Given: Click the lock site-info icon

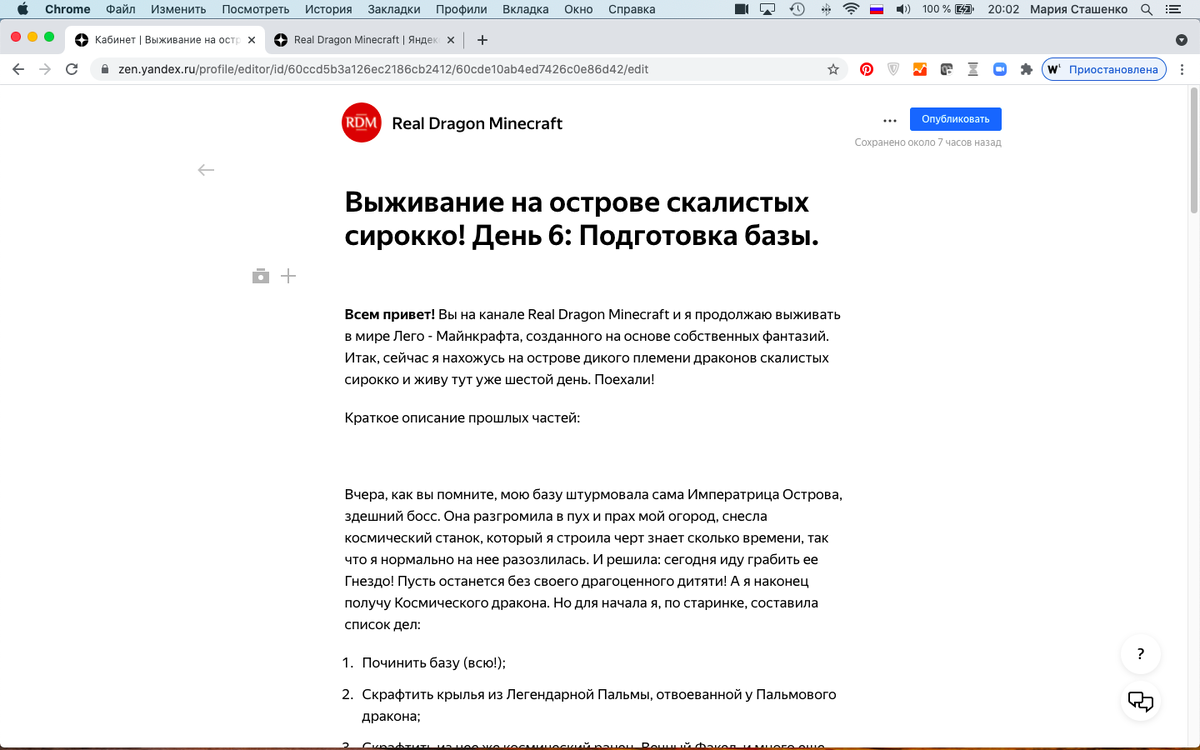Looking at the screenshot, I should tap(105, 70).
